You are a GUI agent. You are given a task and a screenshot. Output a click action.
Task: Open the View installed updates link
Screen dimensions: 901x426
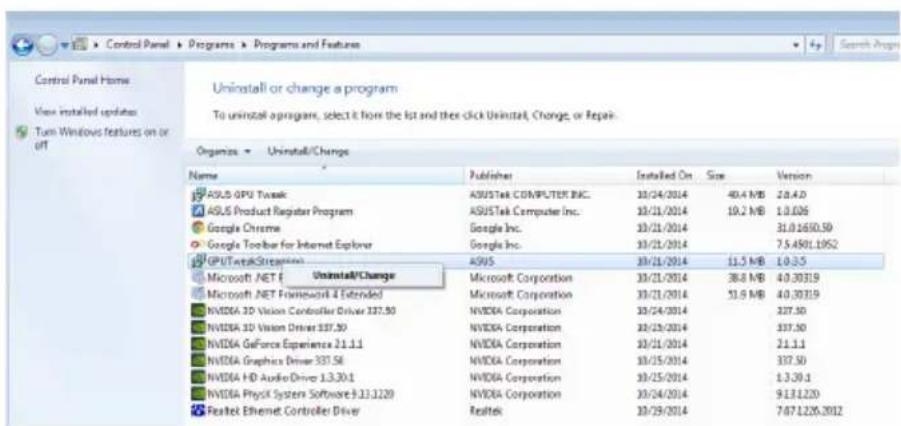click(x=86, y=111)
